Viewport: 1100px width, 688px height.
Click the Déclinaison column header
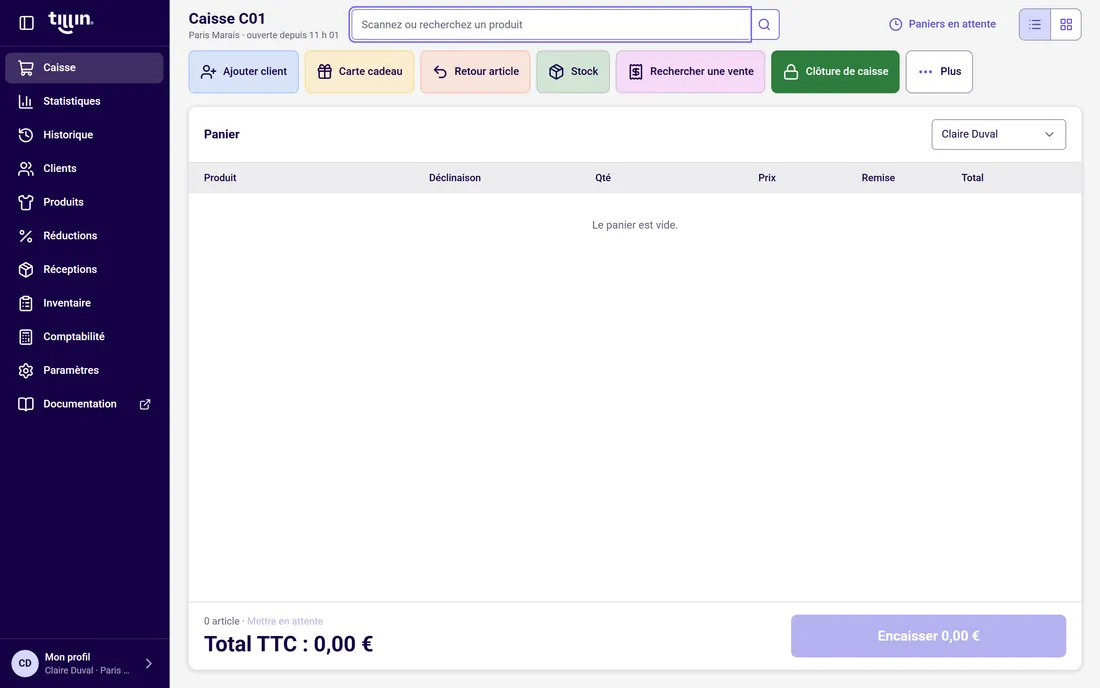click(x=455, y=178)
